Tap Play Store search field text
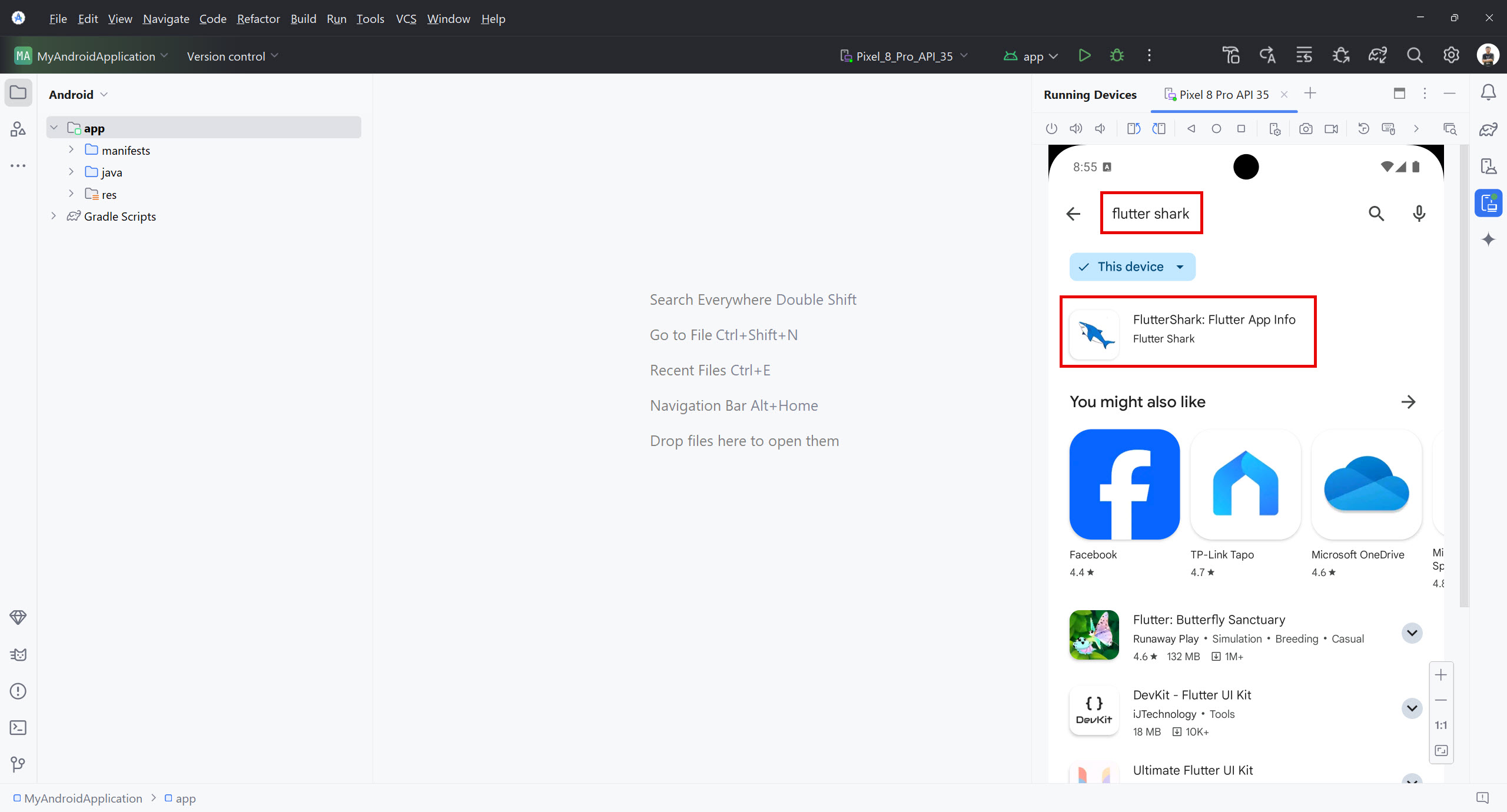This screenshot has height=812, width=1507. (1150, 214)
